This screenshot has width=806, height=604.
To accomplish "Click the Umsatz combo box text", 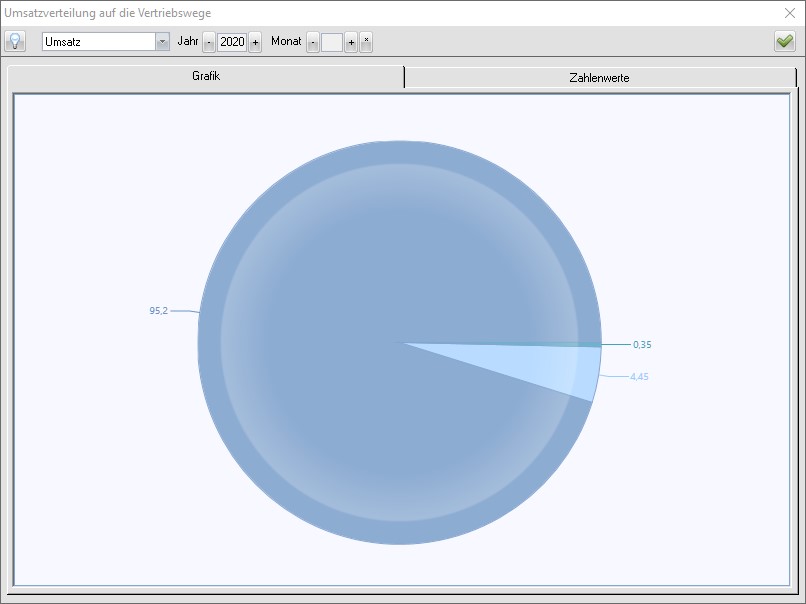I will pos(98,42).
